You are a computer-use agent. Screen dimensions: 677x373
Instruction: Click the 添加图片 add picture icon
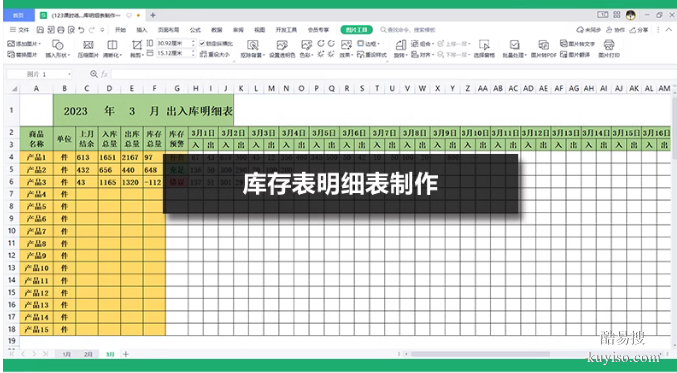coord(11,44)
